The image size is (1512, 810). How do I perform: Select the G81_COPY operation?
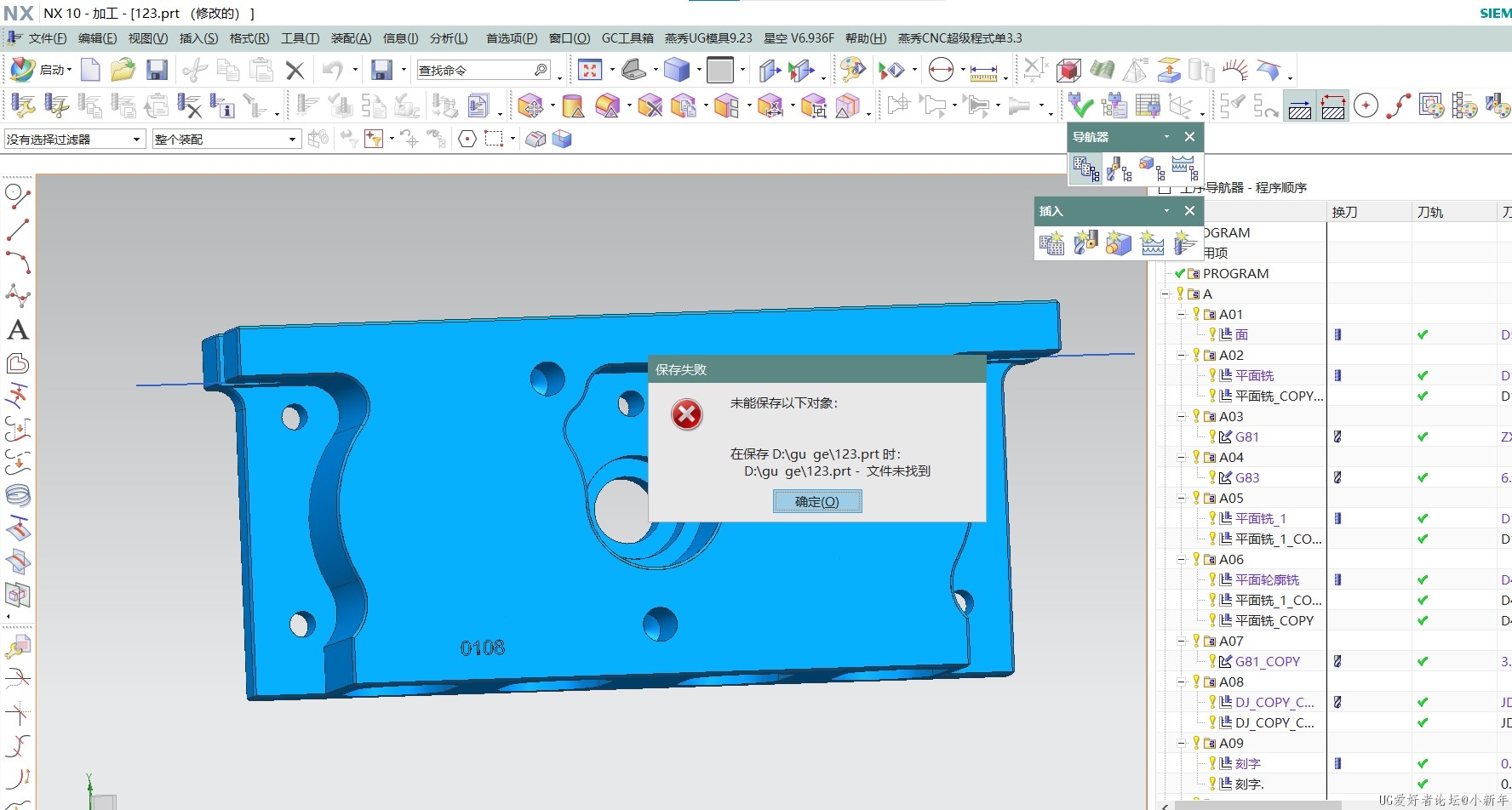(x=1268, y=662)
